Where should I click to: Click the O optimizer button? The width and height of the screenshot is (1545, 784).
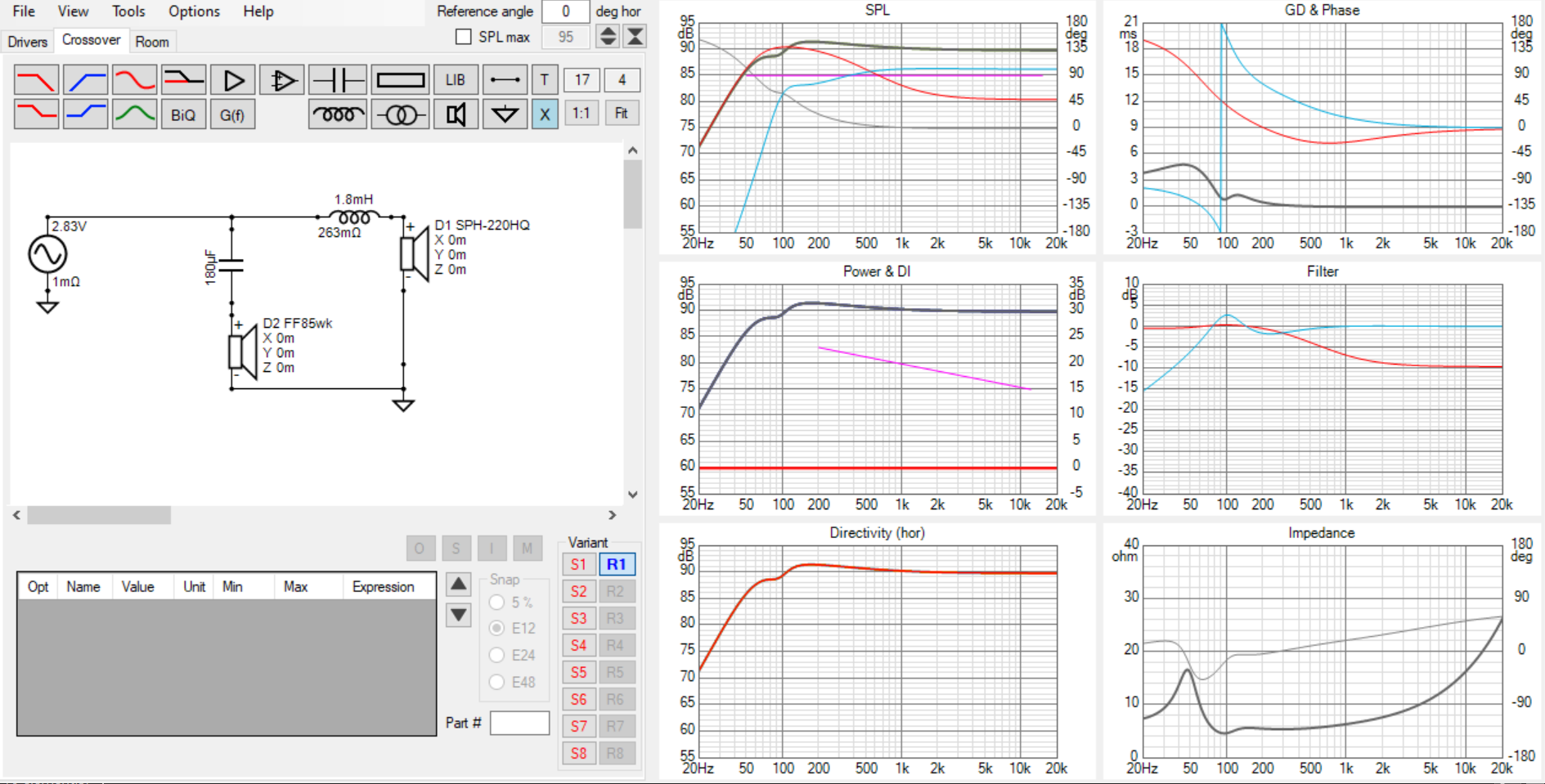(x=420, y=548)
